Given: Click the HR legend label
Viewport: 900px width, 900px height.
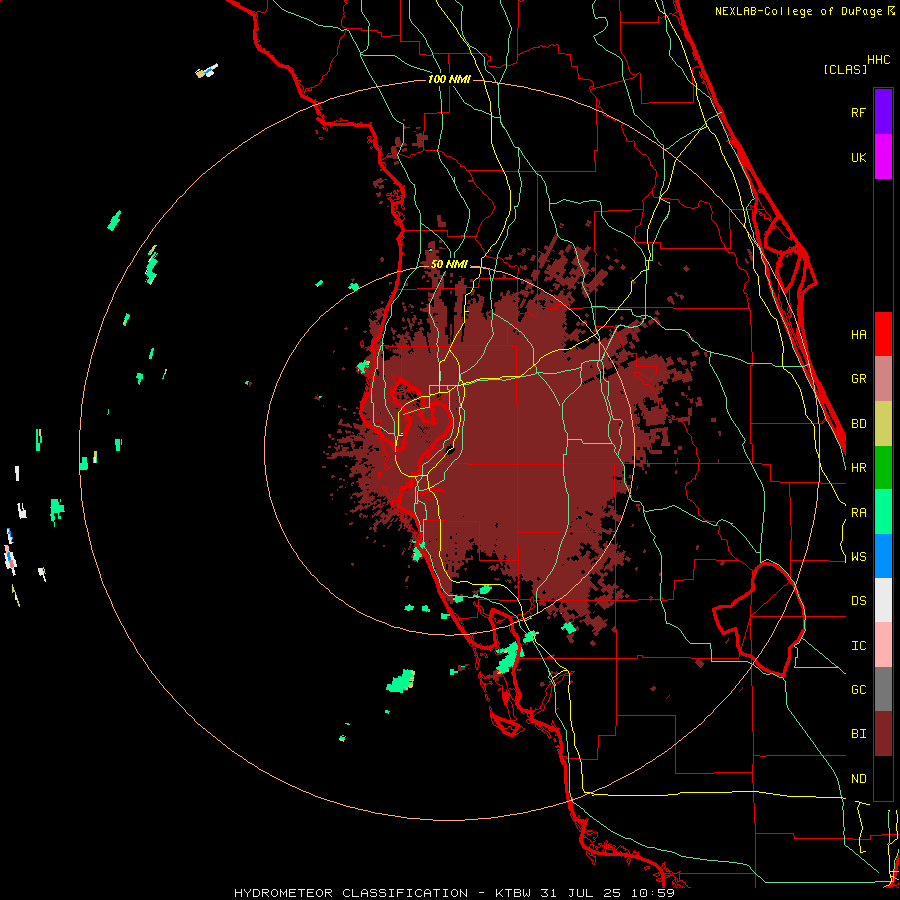Looking at the screenshot, I should coord(858,468).
